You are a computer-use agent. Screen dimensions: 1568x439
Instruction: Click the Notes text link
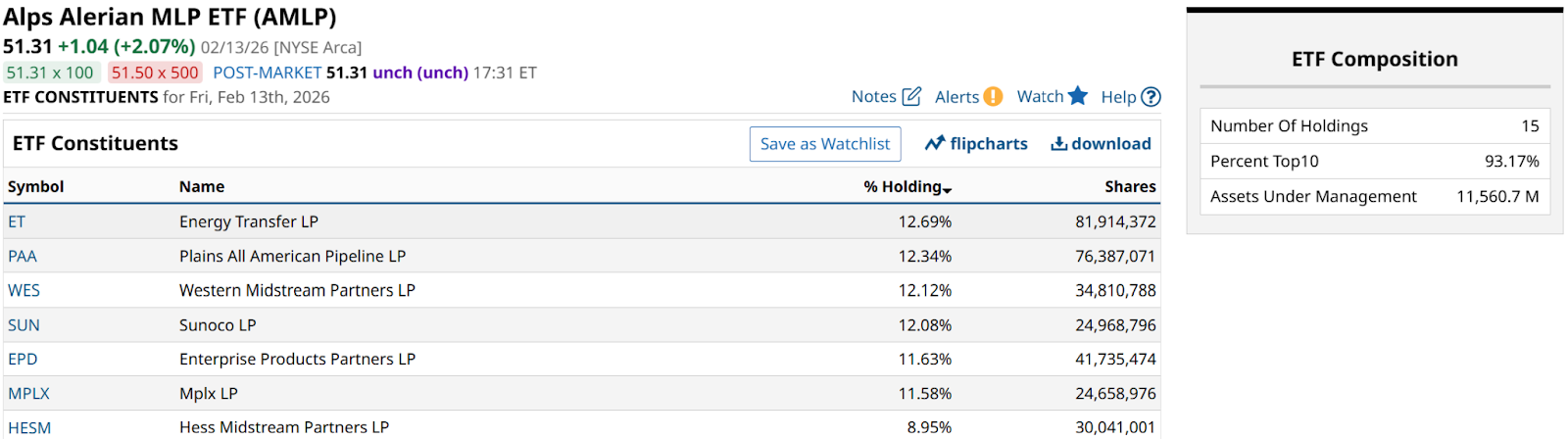(873, 96)
